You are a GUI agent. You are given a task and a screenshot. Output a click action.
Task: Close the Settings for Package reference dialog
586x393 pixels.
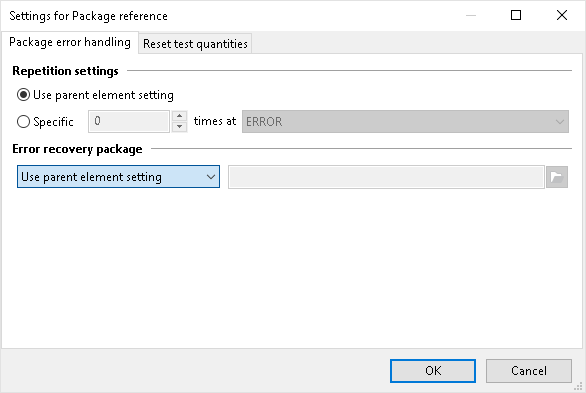tap(562, 15)
